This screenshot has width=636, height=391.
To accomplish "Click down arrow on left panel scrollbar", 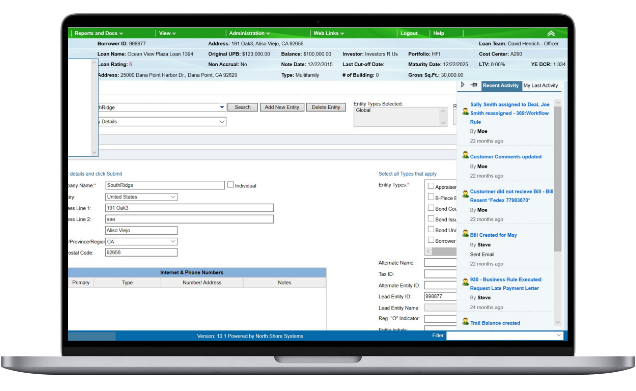I will coord(94,153).
